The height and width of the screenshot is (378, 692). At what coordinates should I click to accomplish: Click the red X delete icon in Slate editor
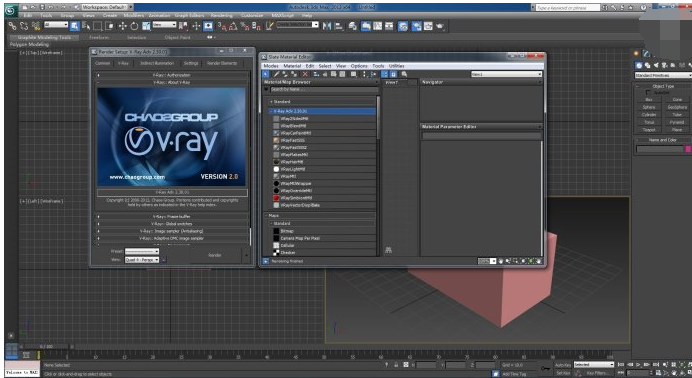tap(305, 74)
